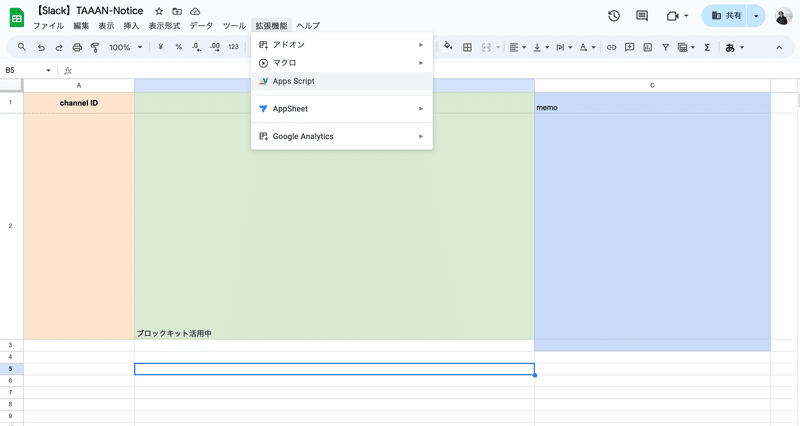Open the borders tool
The height and width of the screenshot is (426, 800).
pyautogui.click(x=467, y=47)
